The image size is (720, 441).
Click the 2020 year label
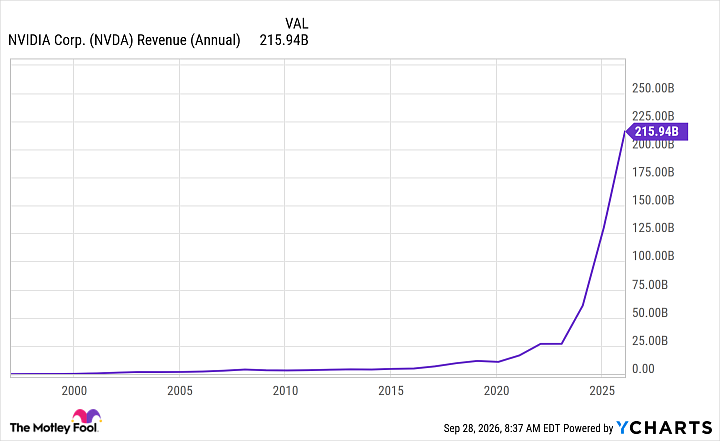[x=496, y=390]
